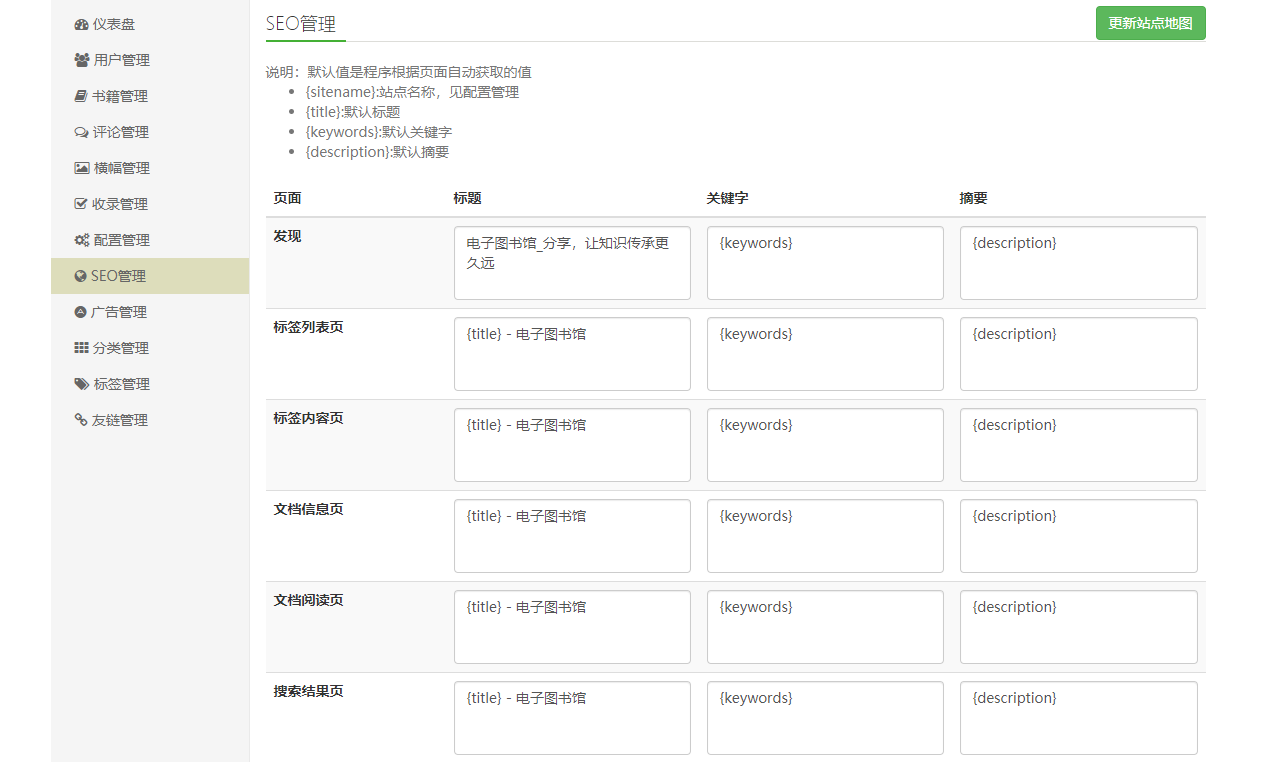Click the chain link icon beside 友链管理
Image resolution: width=1281 pixels, height=762 pixels.
[81, 420]
